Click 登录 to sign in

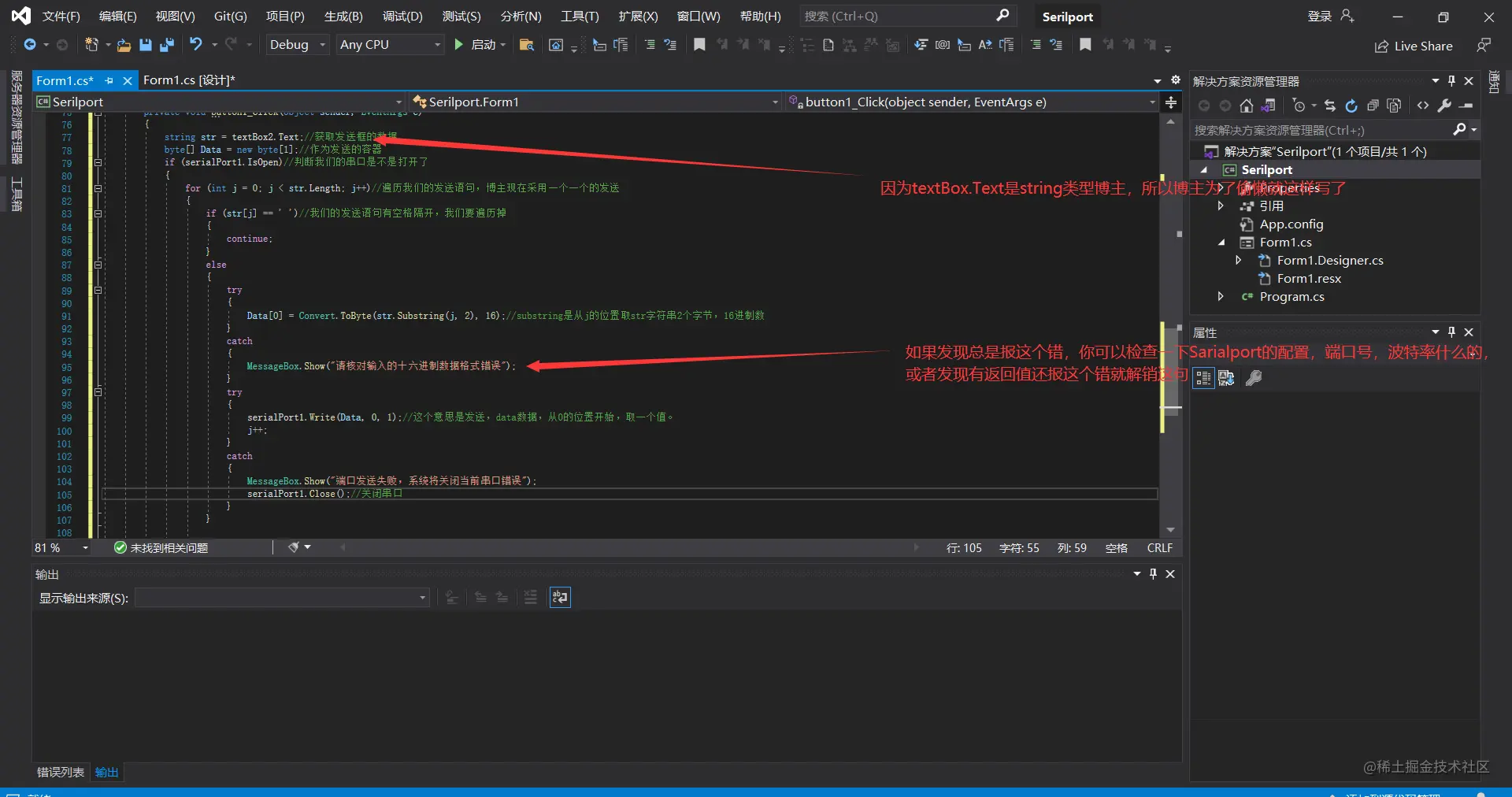tap(1320, 17)
